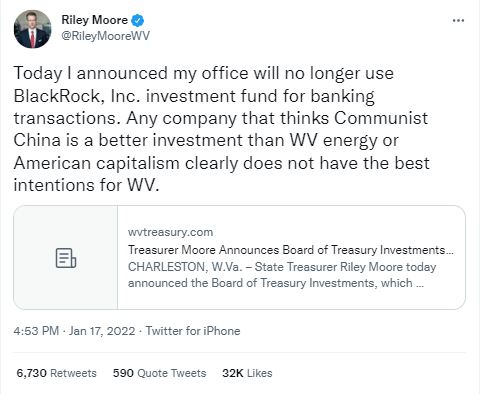Click the article document icon in link card

[x=66, y=258]
